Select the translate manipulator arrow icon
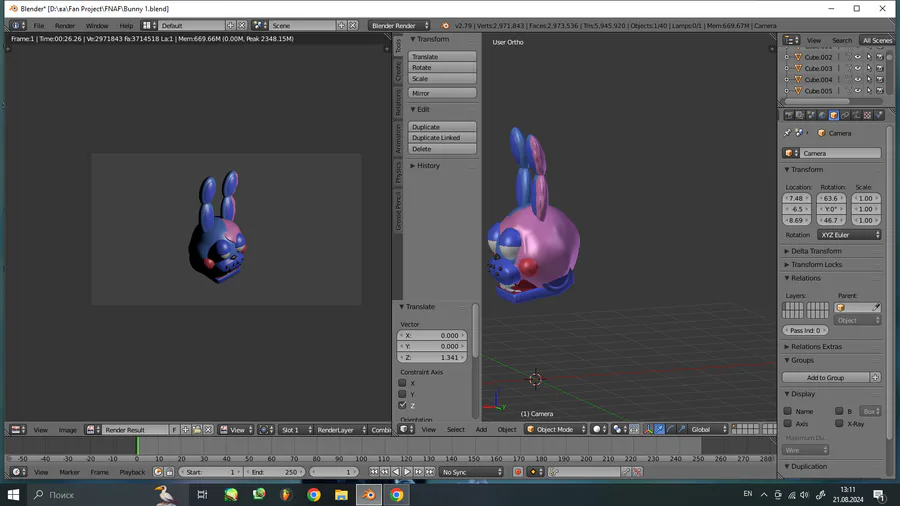The image size is (900, 506). (660, 429)
